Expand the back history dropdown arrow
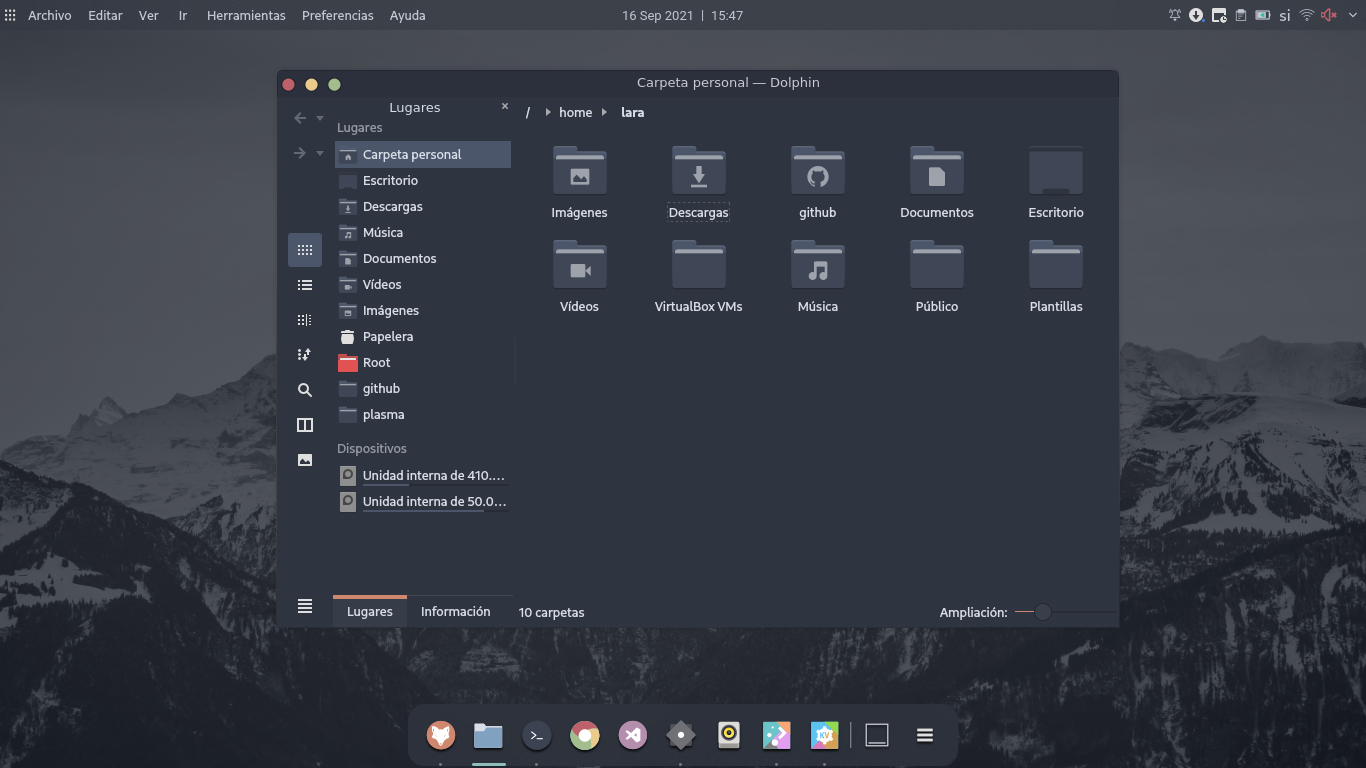This screenshot has height=768, width=1366. (x=320, y=118)
